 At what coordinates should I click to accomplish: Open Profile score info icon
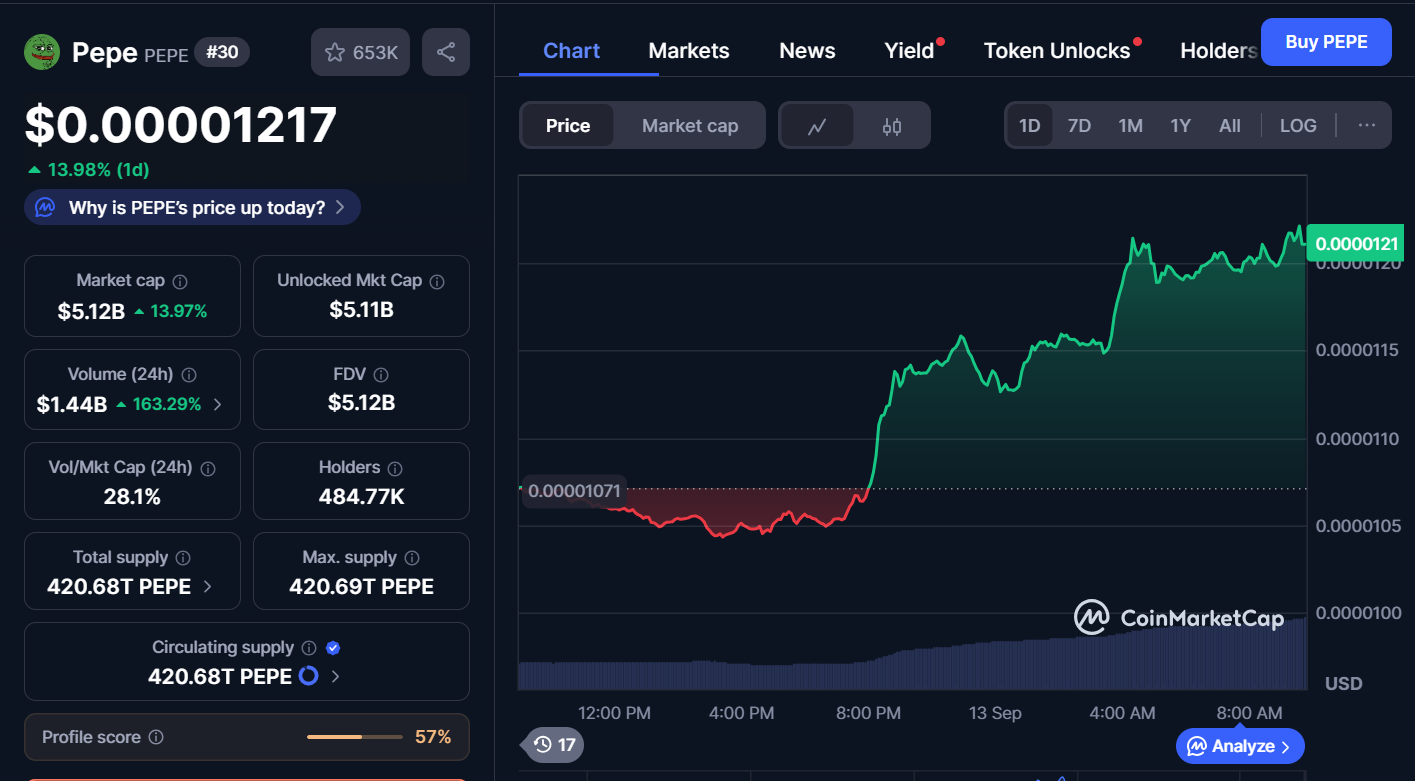coord(156,737)
